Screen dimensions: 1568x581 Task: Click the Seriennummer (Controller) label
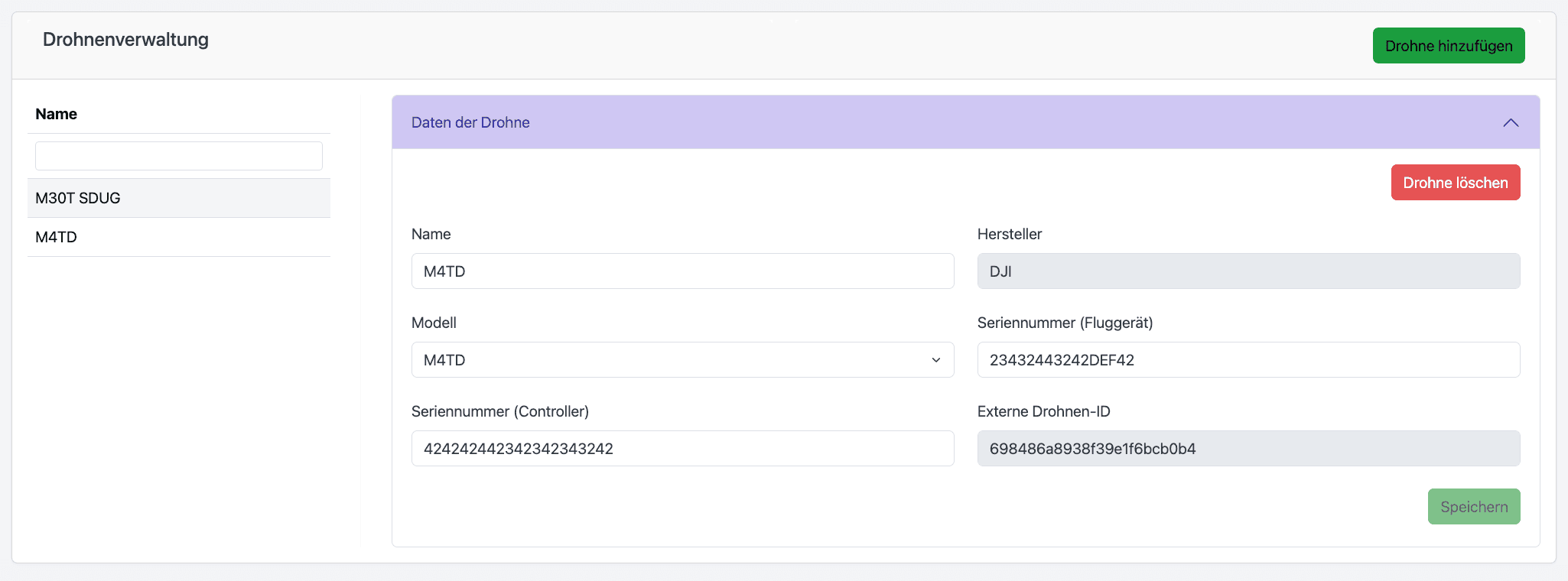[500, 411]
